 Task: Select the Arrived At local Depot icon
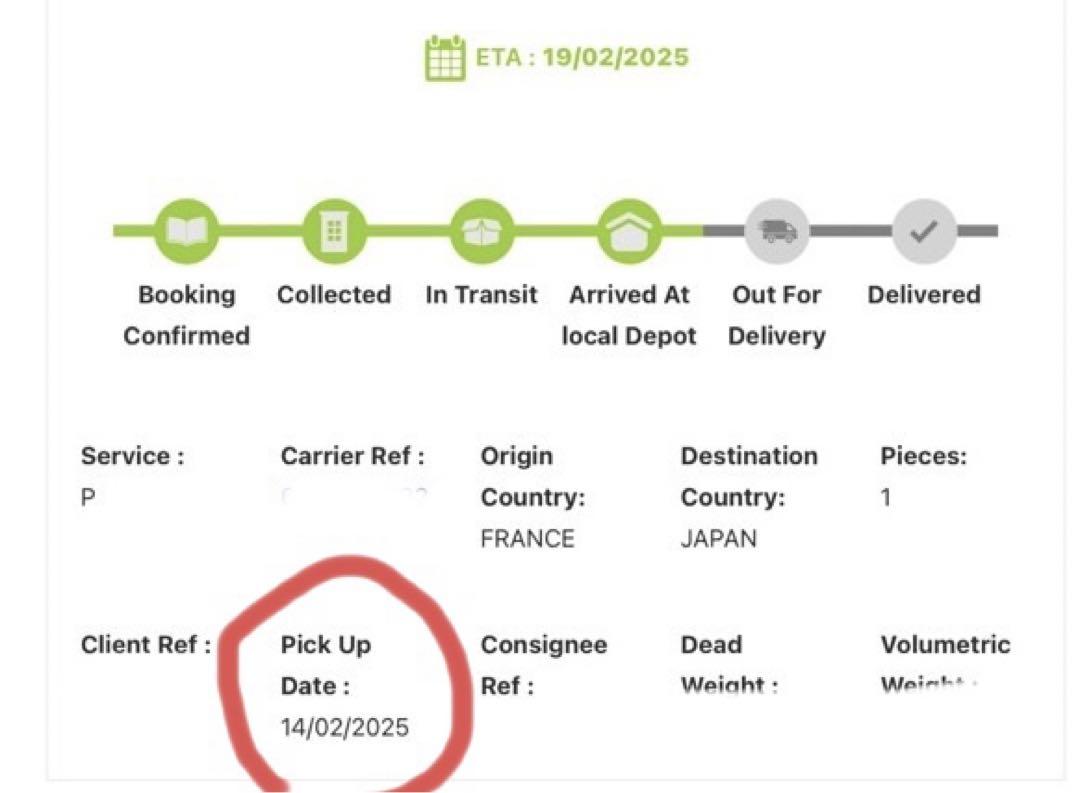[629, 231]
